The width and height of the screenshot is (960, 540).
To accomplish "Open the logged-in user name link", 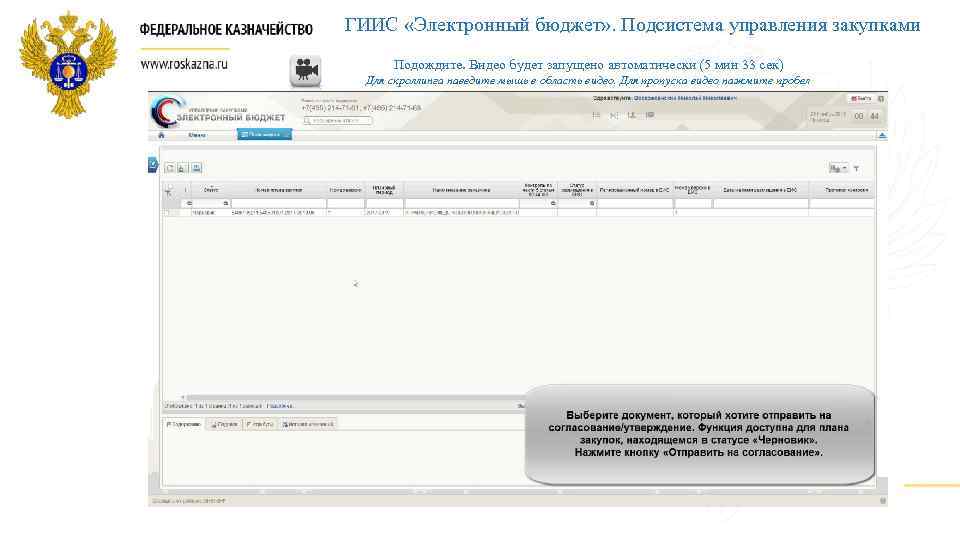I will pos(685,98).
